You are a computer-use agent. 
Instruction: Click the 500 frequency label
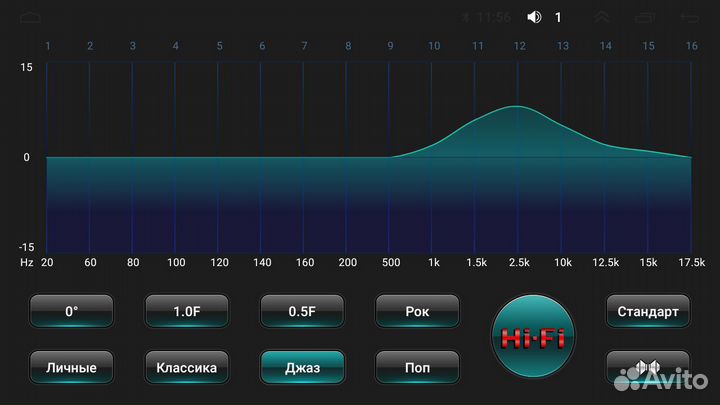tap(391, 263)
